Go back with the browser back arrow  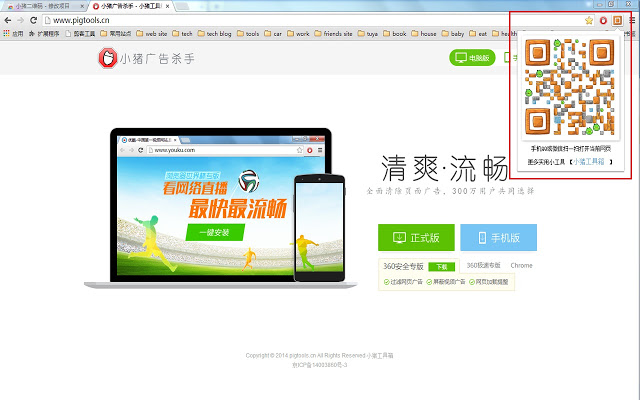coord(8,20)
